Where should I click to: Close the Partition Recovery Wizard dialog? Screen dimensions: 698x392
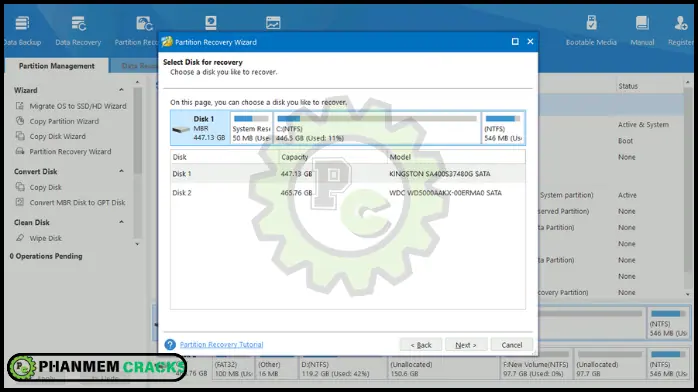click(x=530, y=41)
